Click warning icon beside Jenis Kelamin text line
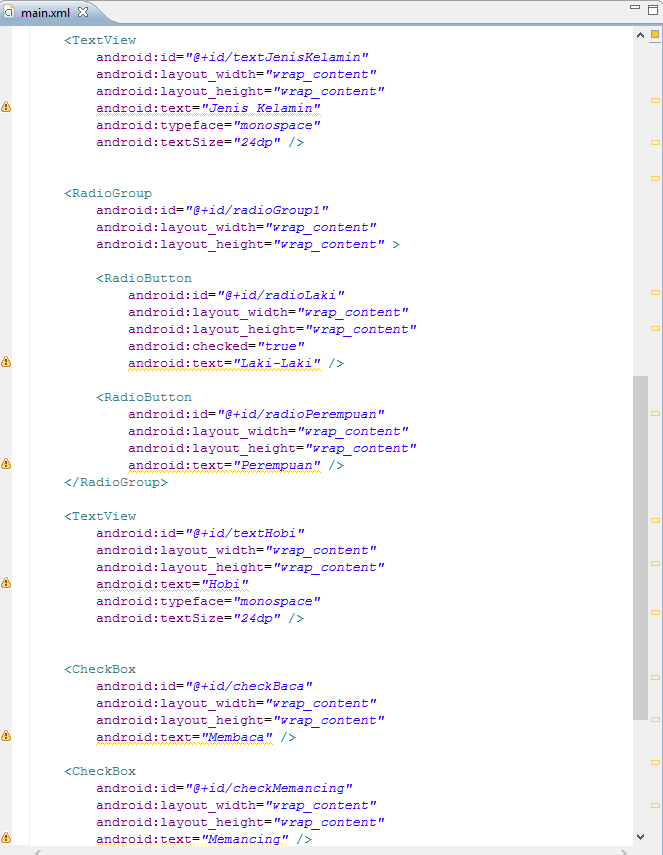The image size is (663, 855). click(6, 106)
